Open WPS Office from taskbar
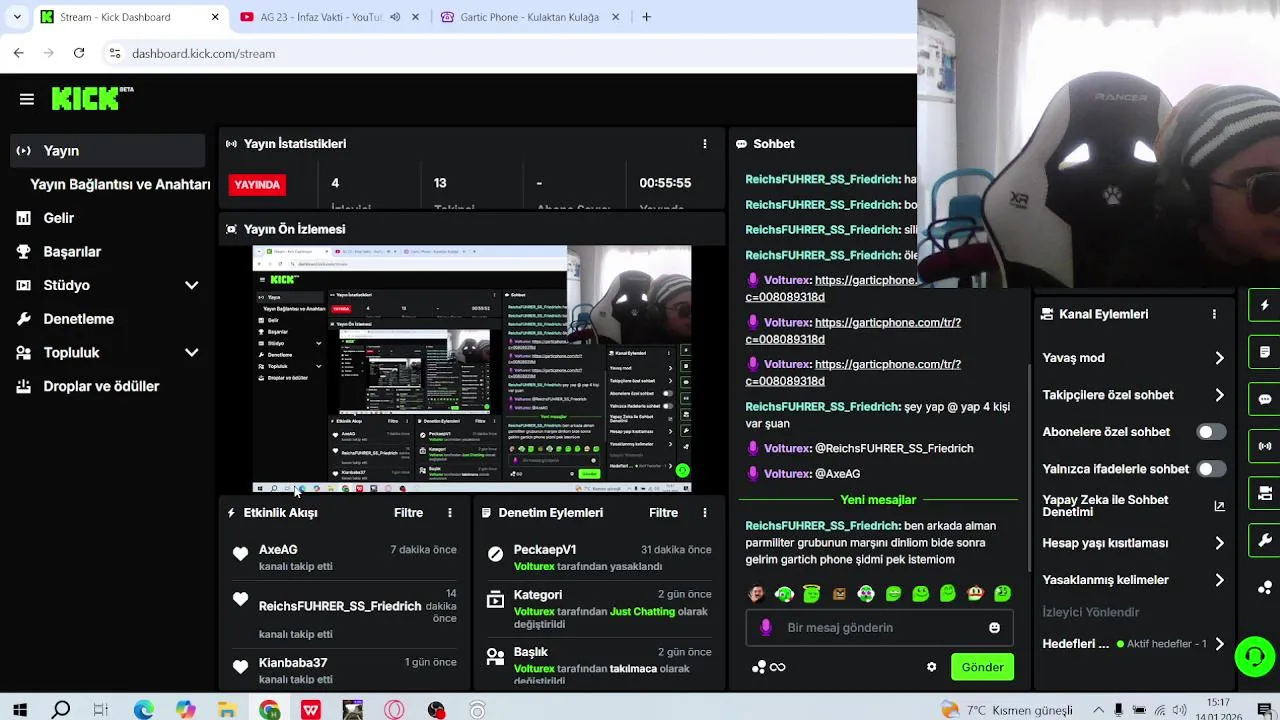This screenshot has height=720, width=1280. (311, 710)
